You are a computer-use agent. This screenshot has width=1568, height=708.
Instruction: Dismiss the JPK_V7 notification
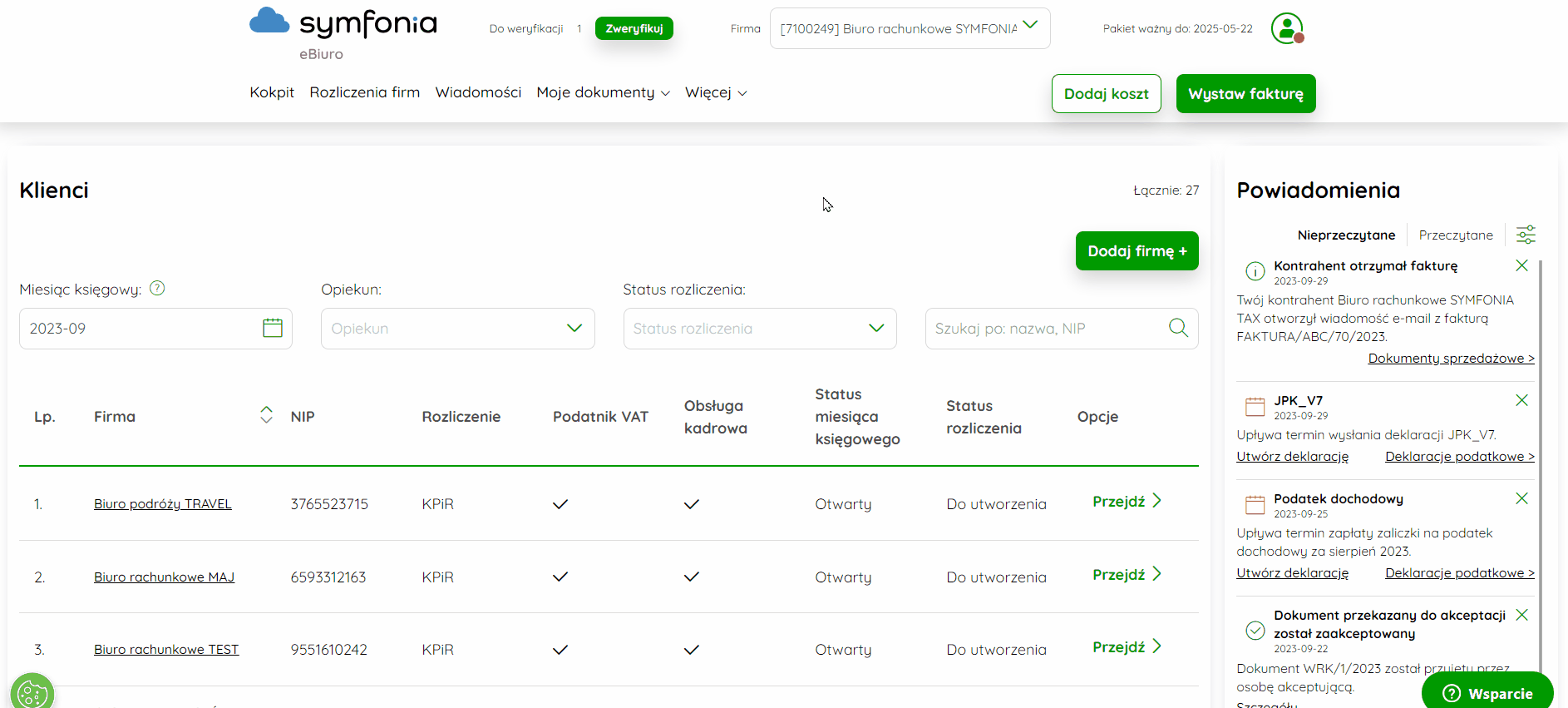[1521, 400]
